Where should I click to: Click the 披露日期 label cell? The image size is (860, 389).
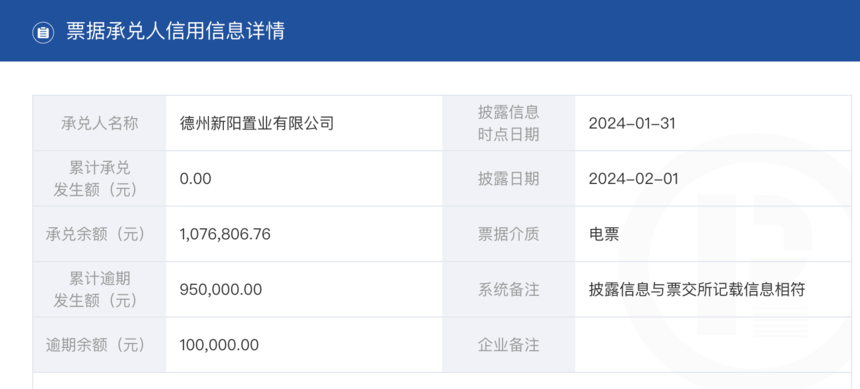(508, 179)
